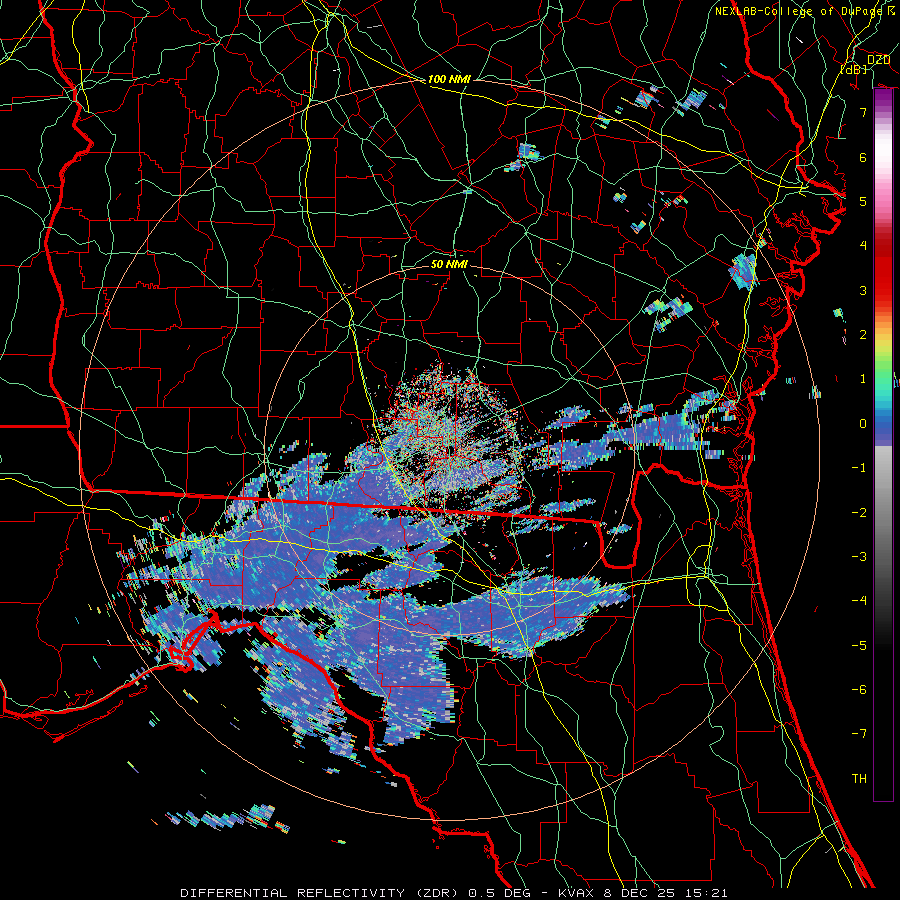This screenshot has width=900, height=900.
Task: Click the "-3" tick label on the color scale
Action: (859, 557)
